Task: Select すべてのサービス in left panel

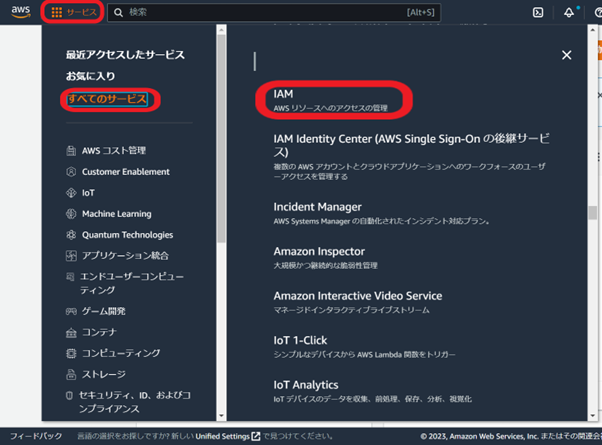Action: click(x=107, y=99)
